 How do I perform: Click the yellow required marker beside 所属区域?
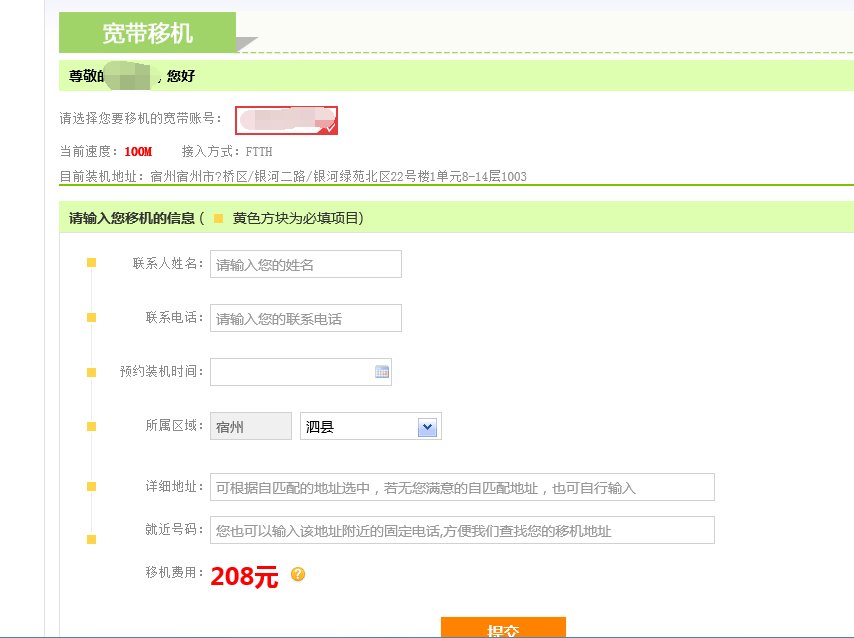click(91, 425)
